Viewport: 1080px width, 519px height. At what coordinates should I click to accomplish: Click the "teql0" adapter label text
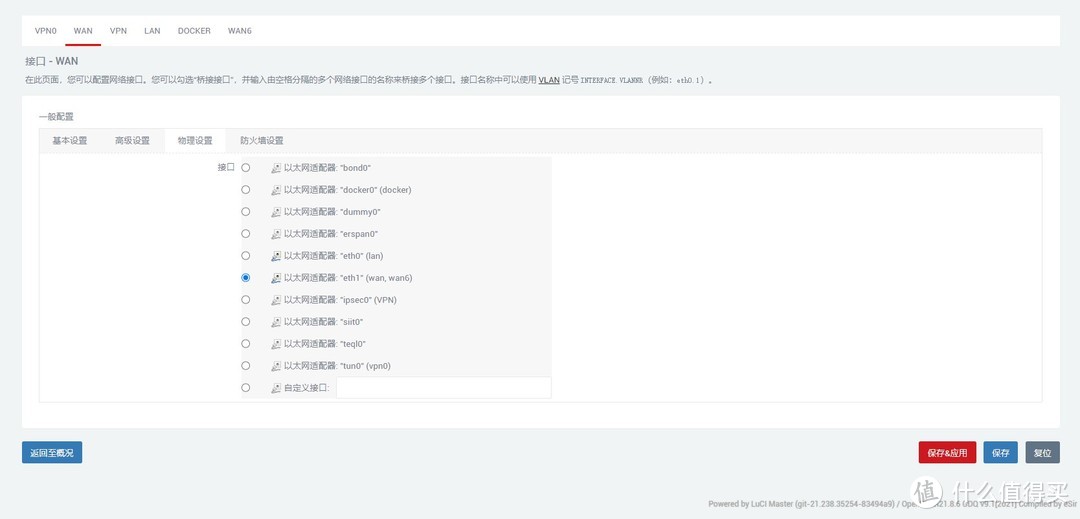coord(324,344)
